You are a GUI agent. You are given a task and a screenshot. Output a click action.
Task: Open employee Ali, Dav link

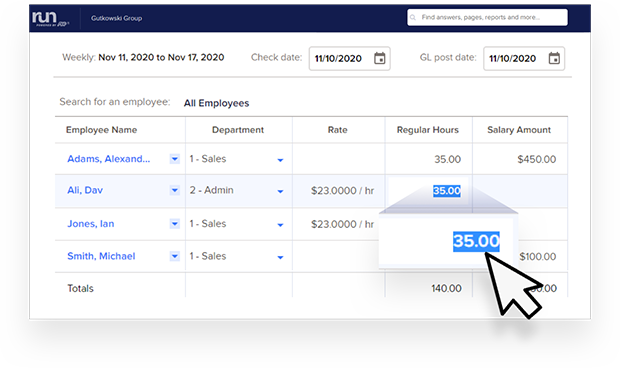85,190
